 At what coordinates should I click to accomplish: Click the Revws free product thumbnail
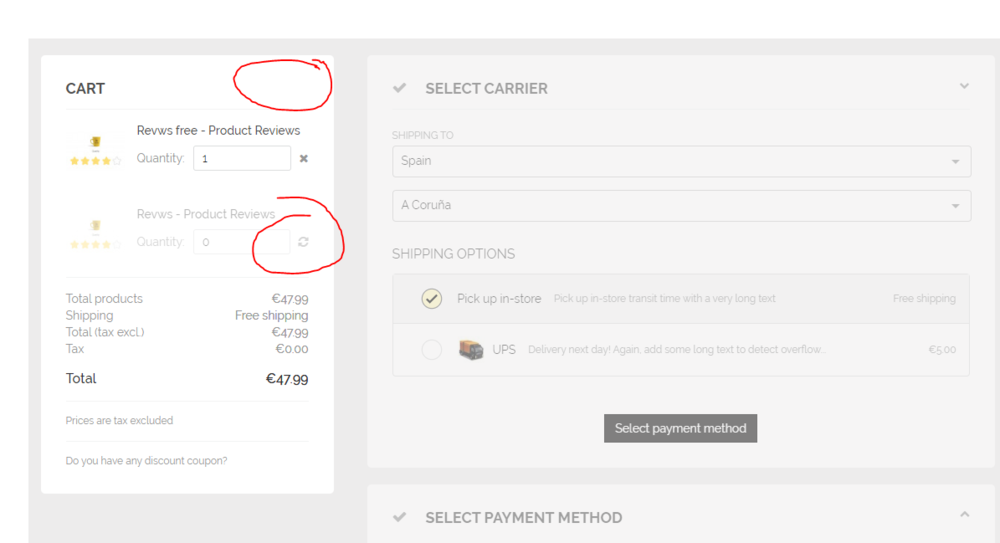click(95, 150)
